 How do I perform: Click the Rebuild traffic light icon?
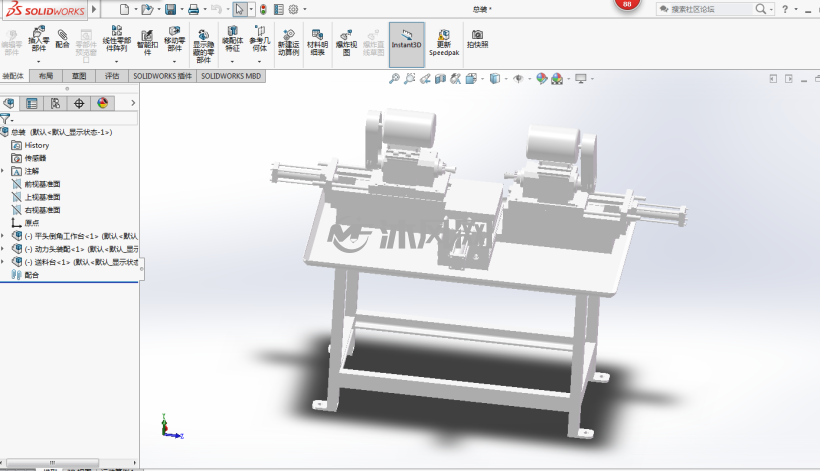click(x=263, y=9)
